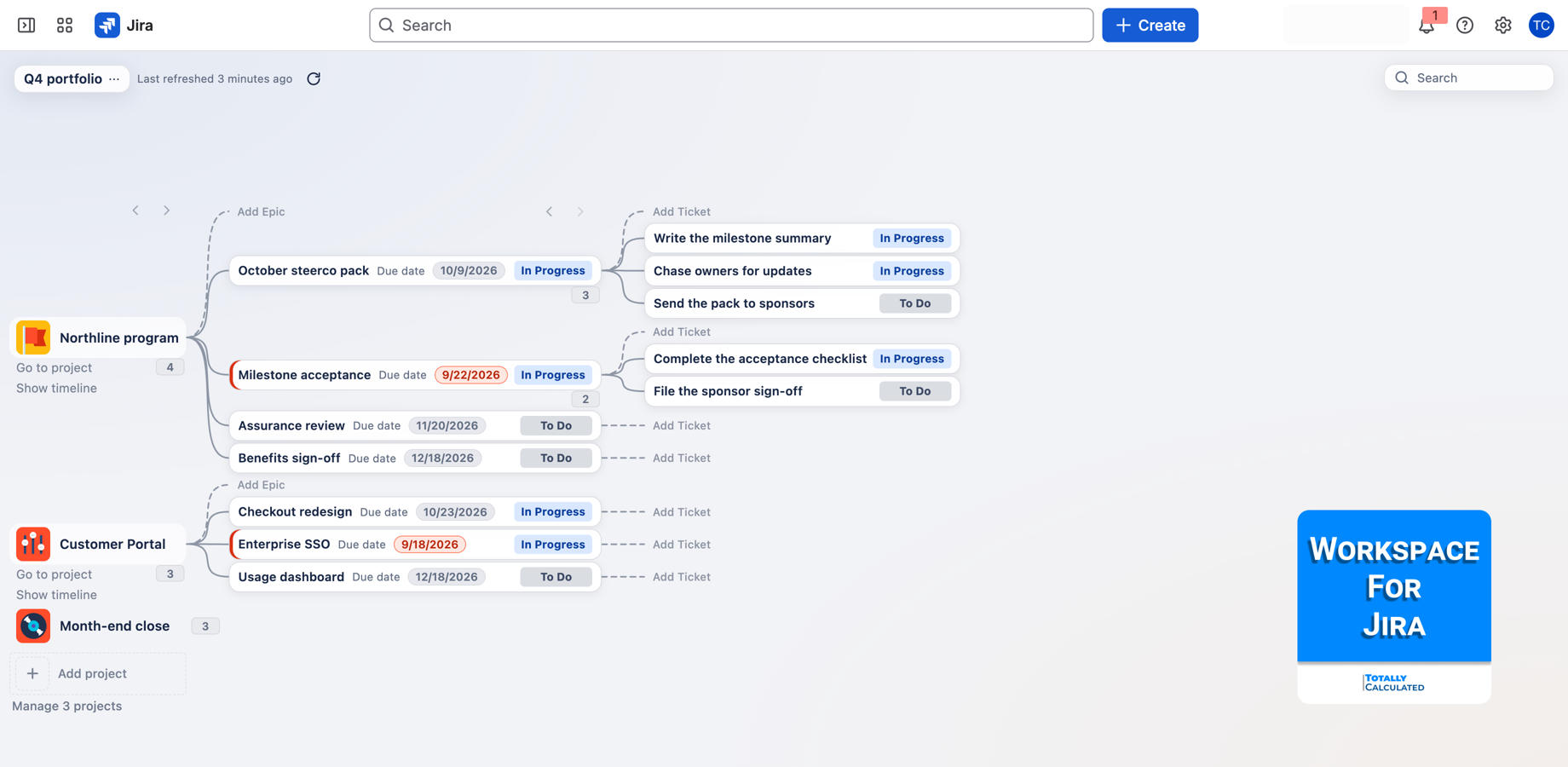Screen dimensions: 1568x767
Task: Toggle the sidebar panel icon
Action: (x=26, y=26)
